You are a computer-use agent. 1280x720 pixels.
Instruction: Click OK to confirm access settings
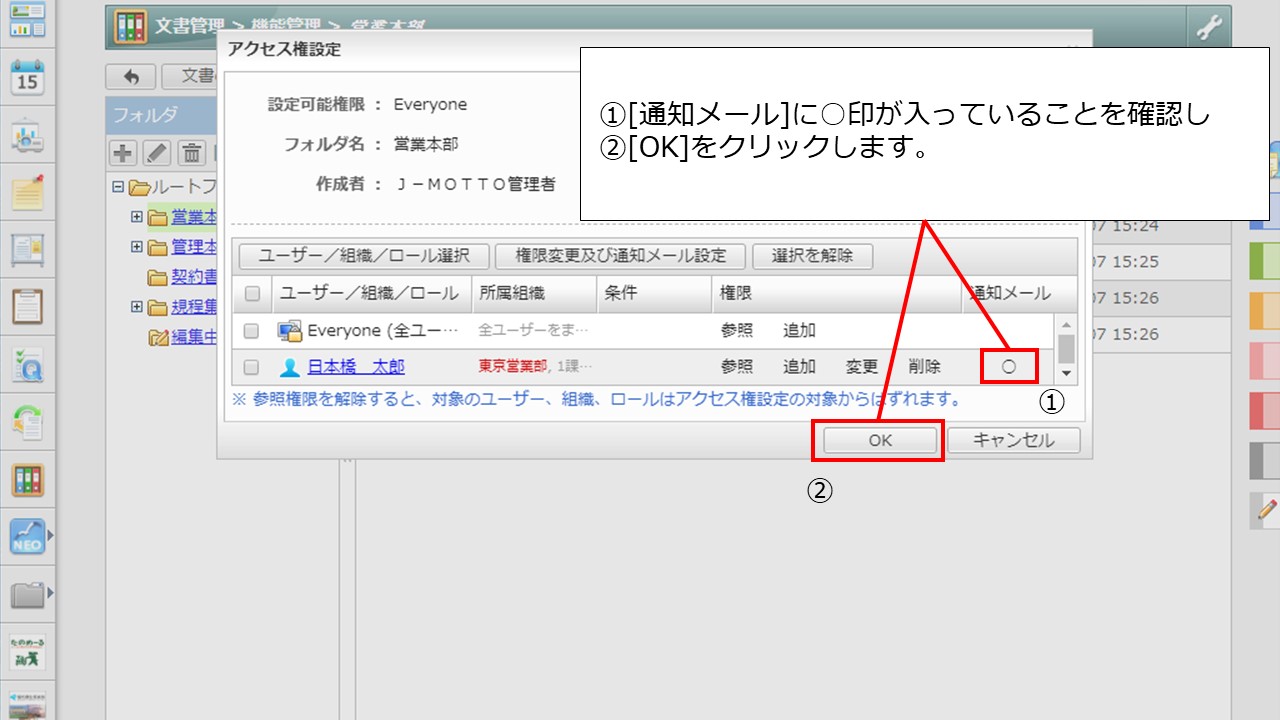(879, 440)
